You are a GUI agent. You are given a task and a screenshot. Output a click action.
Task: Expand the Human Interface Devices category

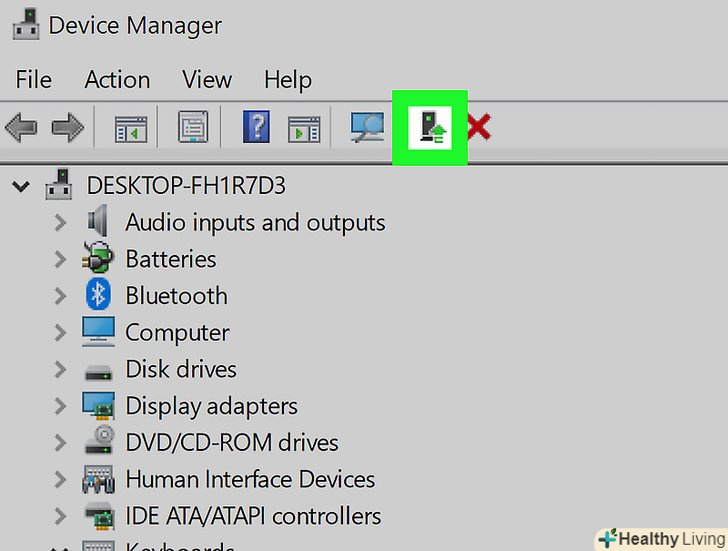point(60,480)
